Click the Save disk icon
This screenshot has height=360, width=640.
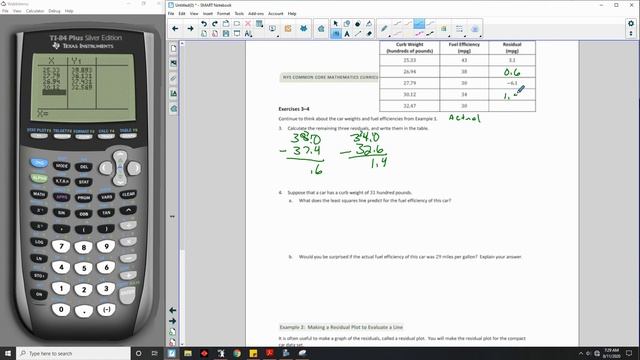[226, 34]
